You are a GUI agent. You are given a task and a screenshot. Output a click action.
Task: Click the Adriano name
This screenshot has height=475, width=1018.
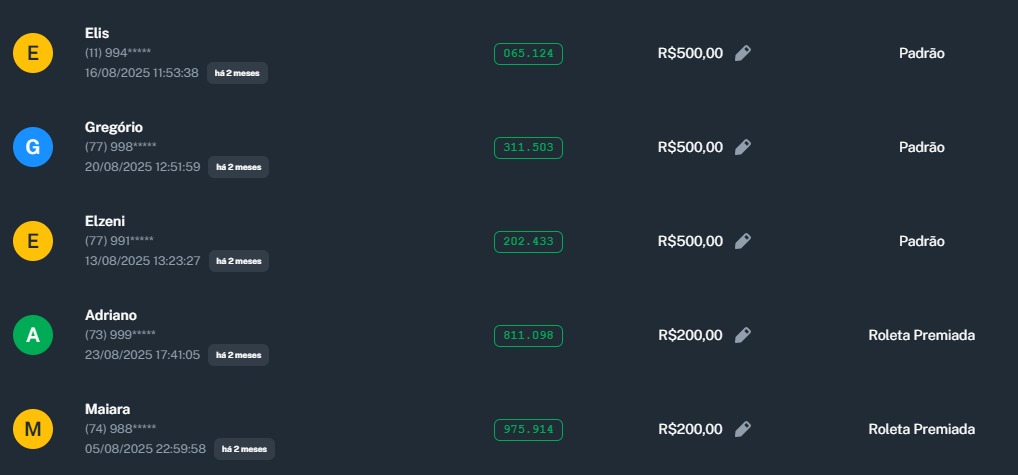(x=111, y=315)
